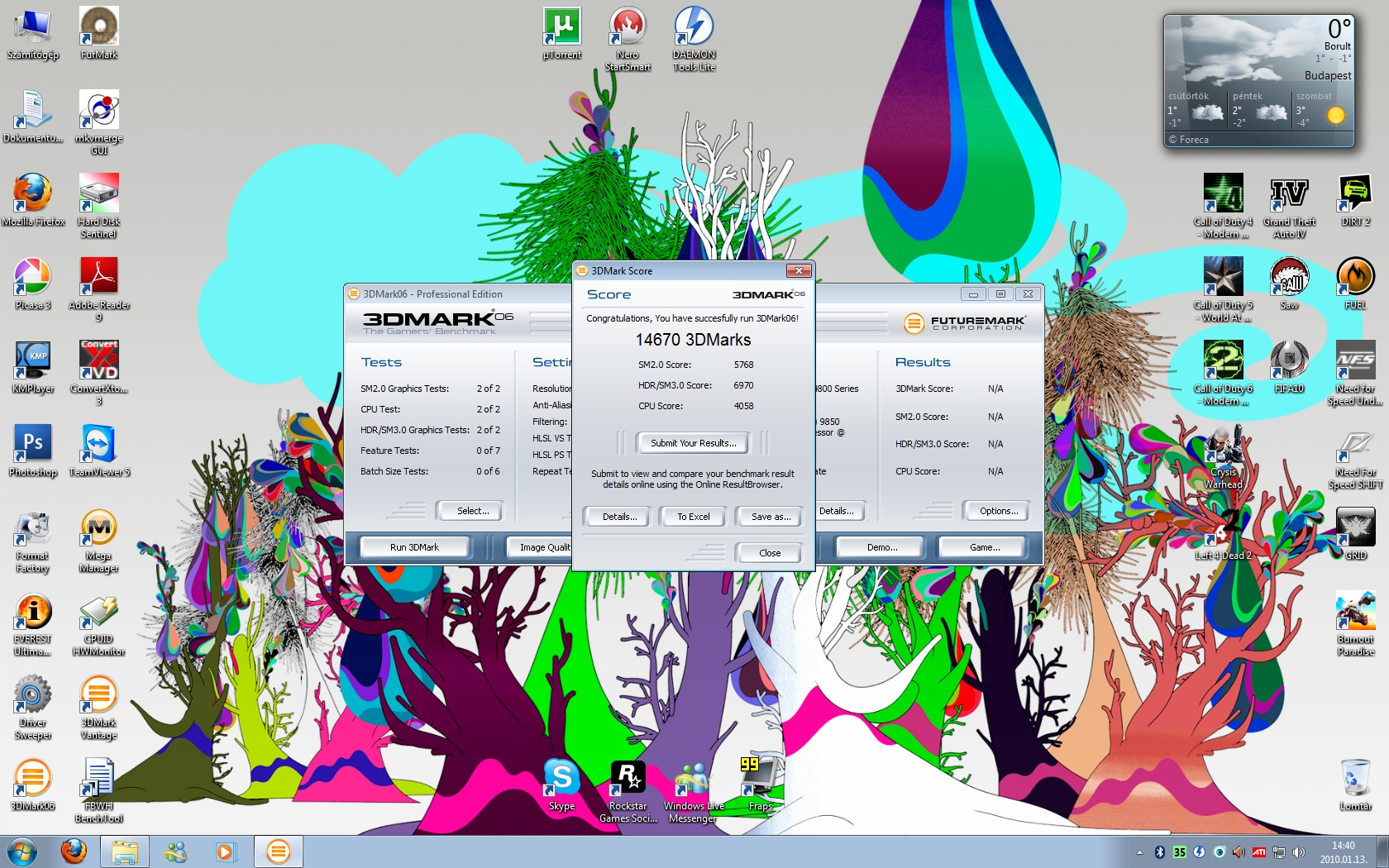Launch GRID game shortcut
Viewport: 1389px width, 868px height.
click(x=1356, y=534)
